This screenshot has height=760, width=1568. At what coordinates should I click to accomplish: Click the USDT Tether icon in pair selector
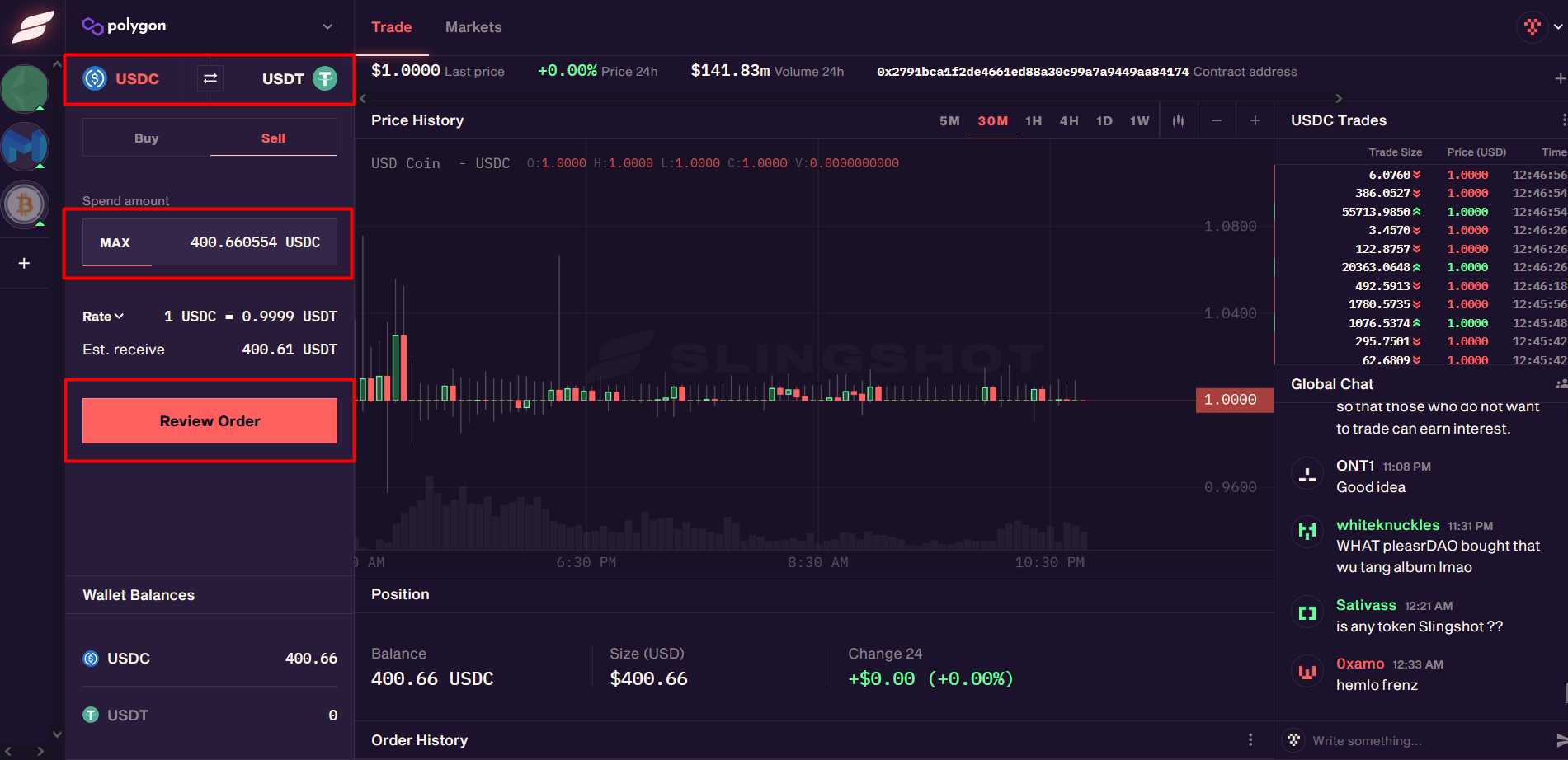pos(325,78)
